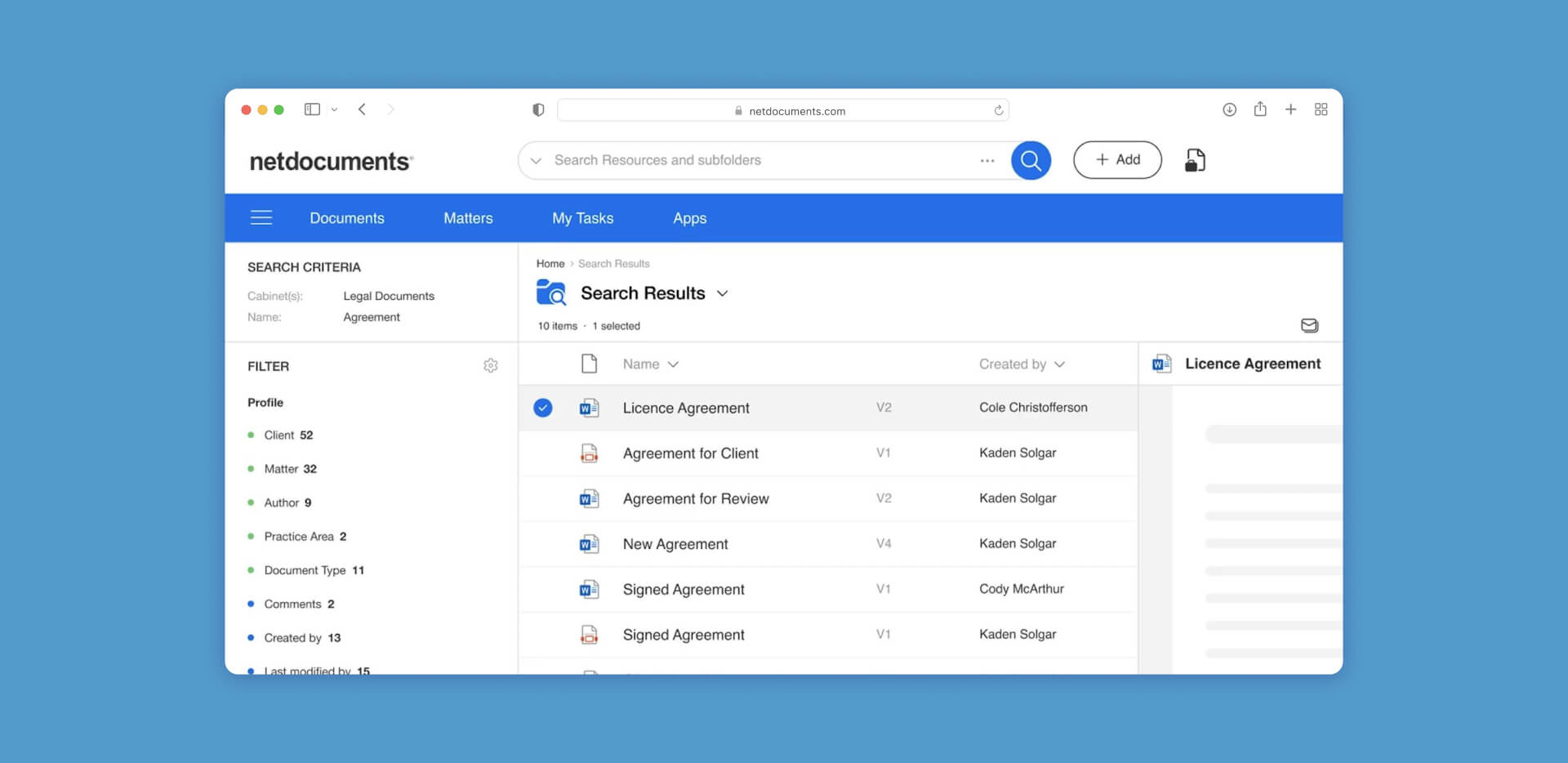The height and width of the screenshot is (763, 1568).
Task: Show the browser tab overview grid
Action: [1321, 109]
